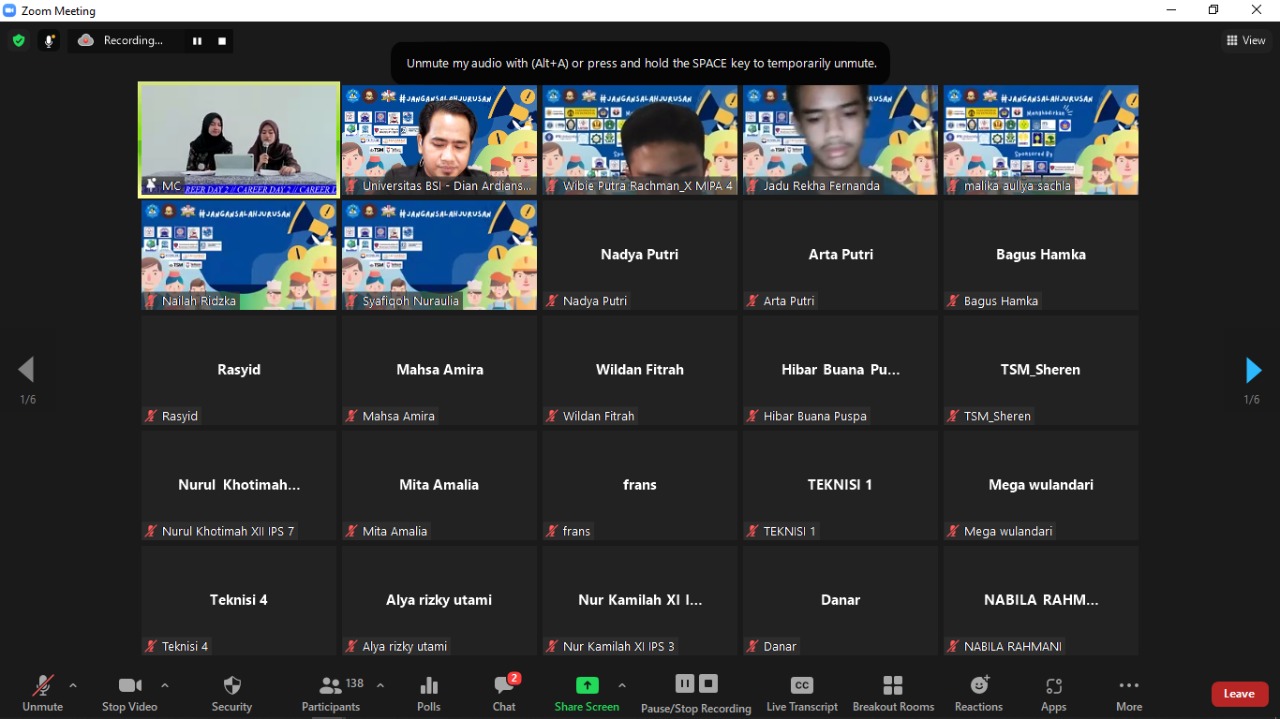Screen dimensions: 1280x719
Task: Open the More options menu
Action: click(x=1129, y=693)
